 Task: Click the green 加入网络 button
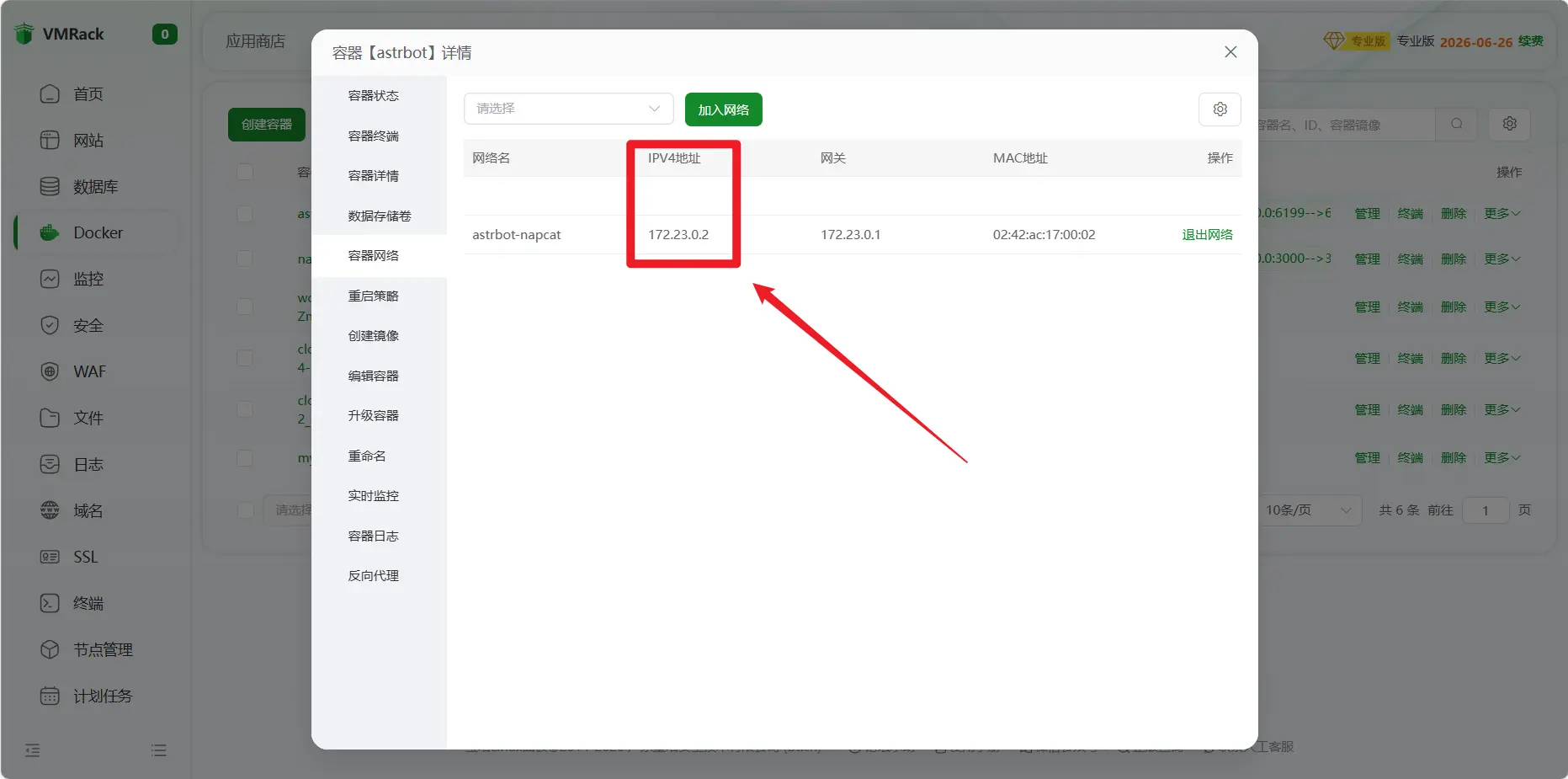coord(723,109)
